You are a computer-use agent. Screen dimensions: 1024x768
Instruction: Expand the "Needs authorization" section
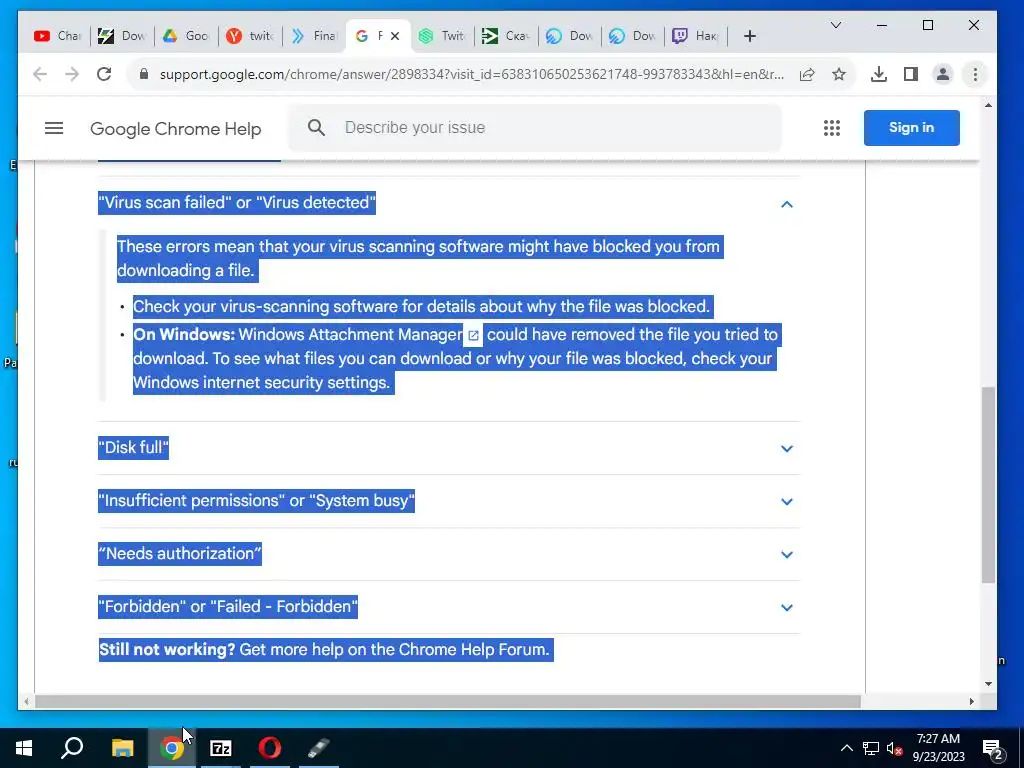[x=787, y=554]
